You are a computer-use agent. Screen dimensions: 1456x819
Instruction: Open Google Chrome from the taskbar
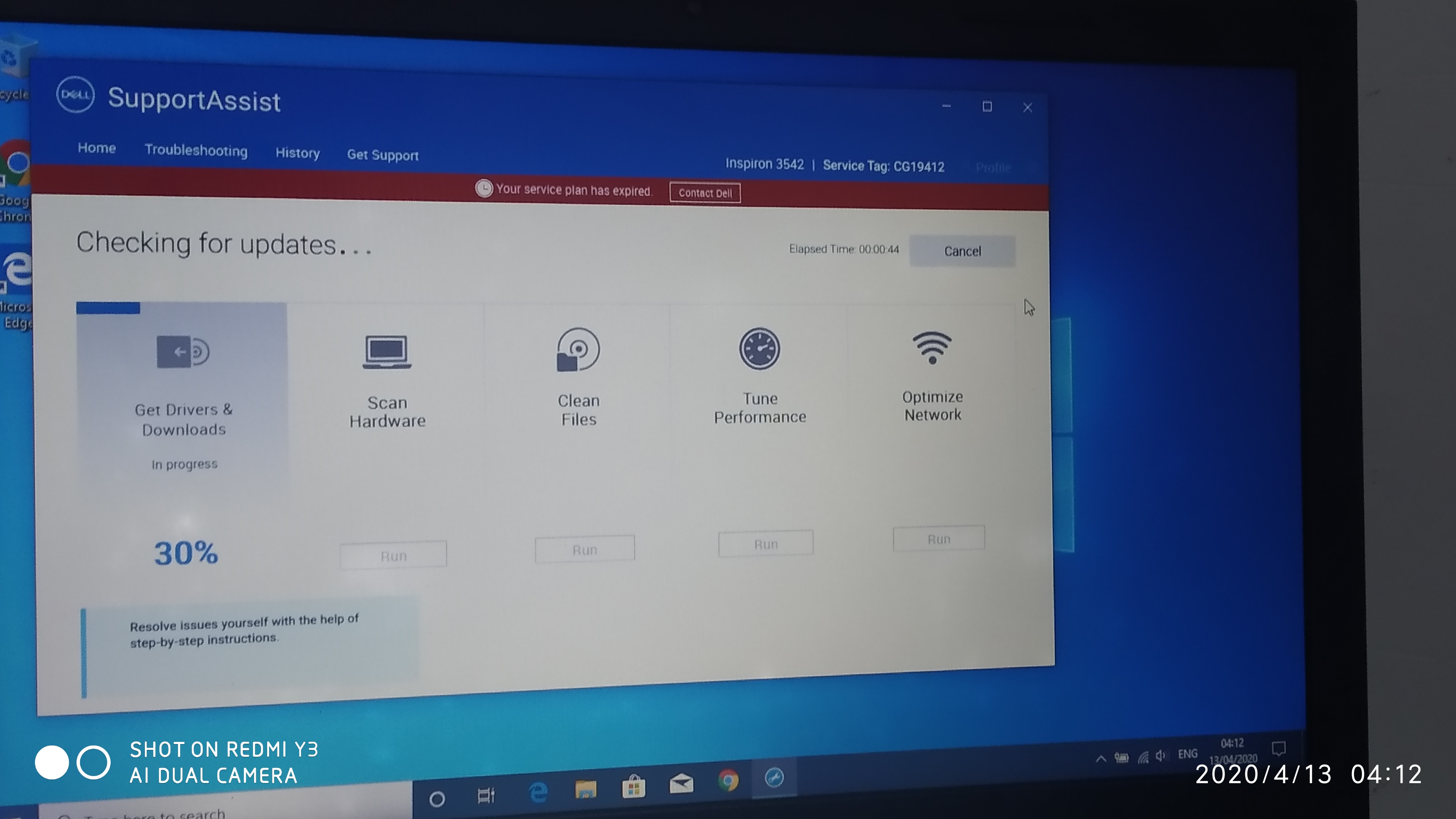728,780
